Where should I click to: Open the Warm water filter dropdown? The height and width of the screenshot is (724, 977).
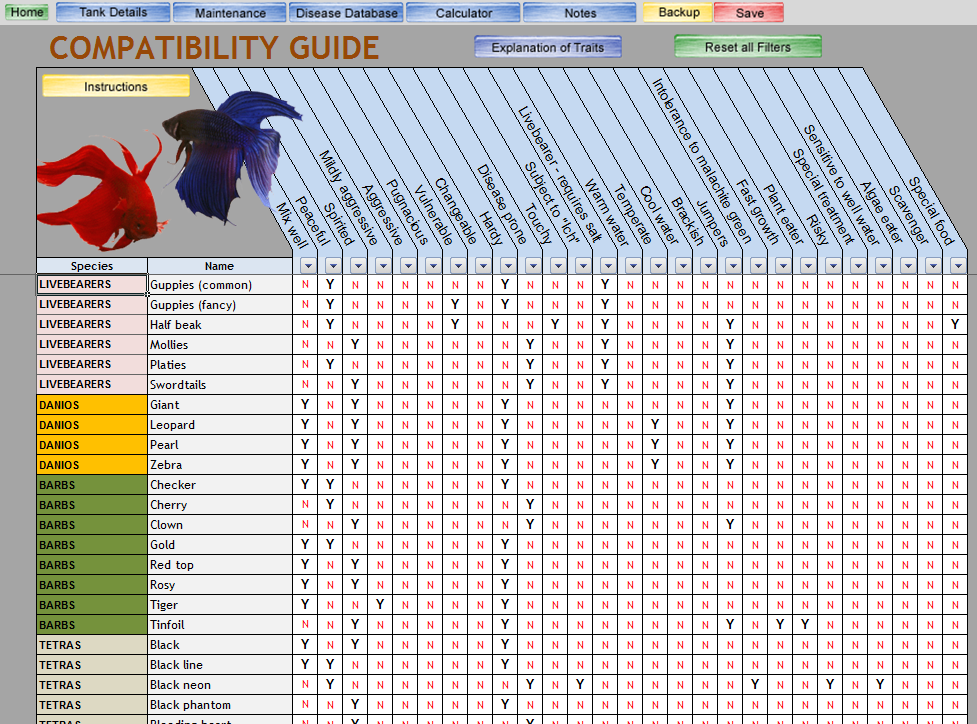point(631,266)
